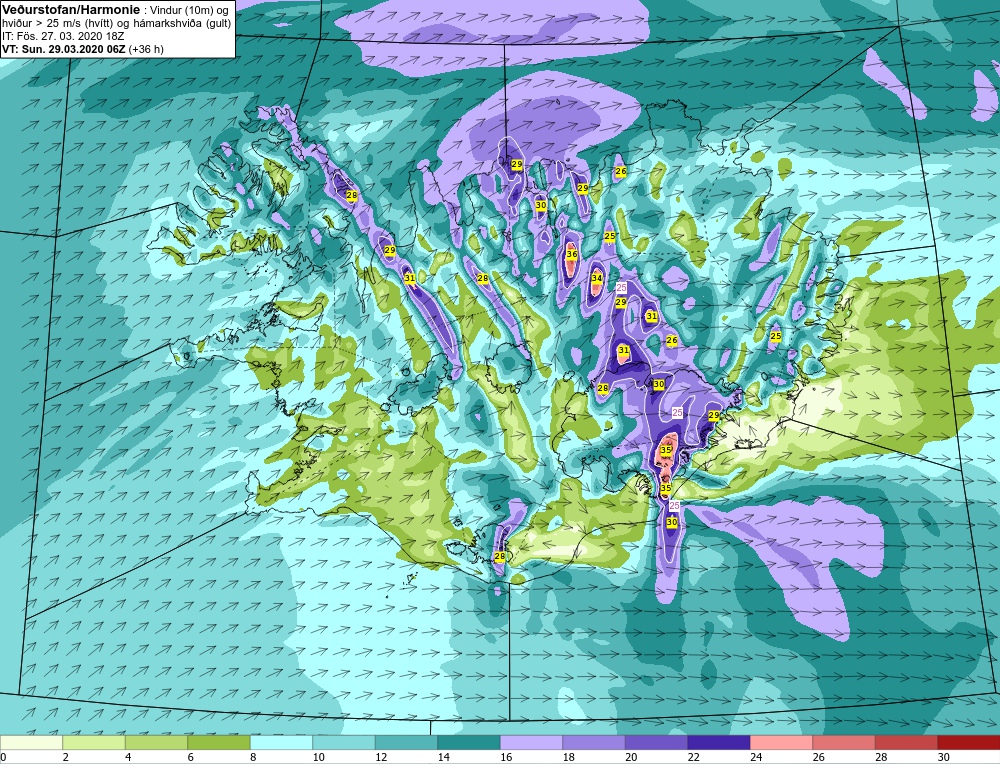Click the olive green 6–8 m/s legend swatch
Image resolution: width=1000 pixels, height=764 pixels.
click(x=219, y=742)
